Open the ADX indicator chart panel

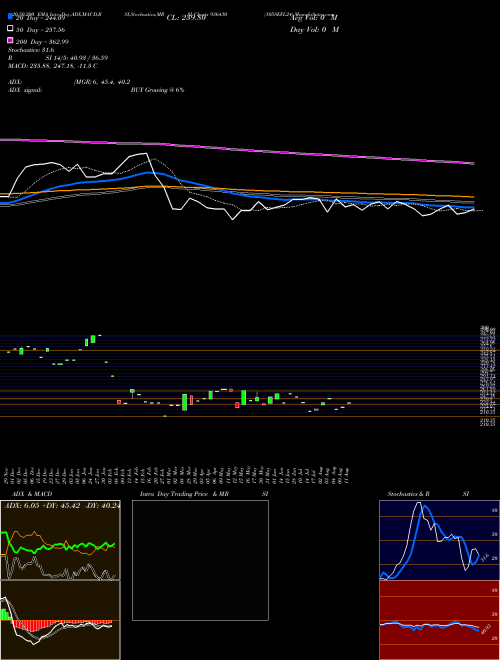click(60, 540)
